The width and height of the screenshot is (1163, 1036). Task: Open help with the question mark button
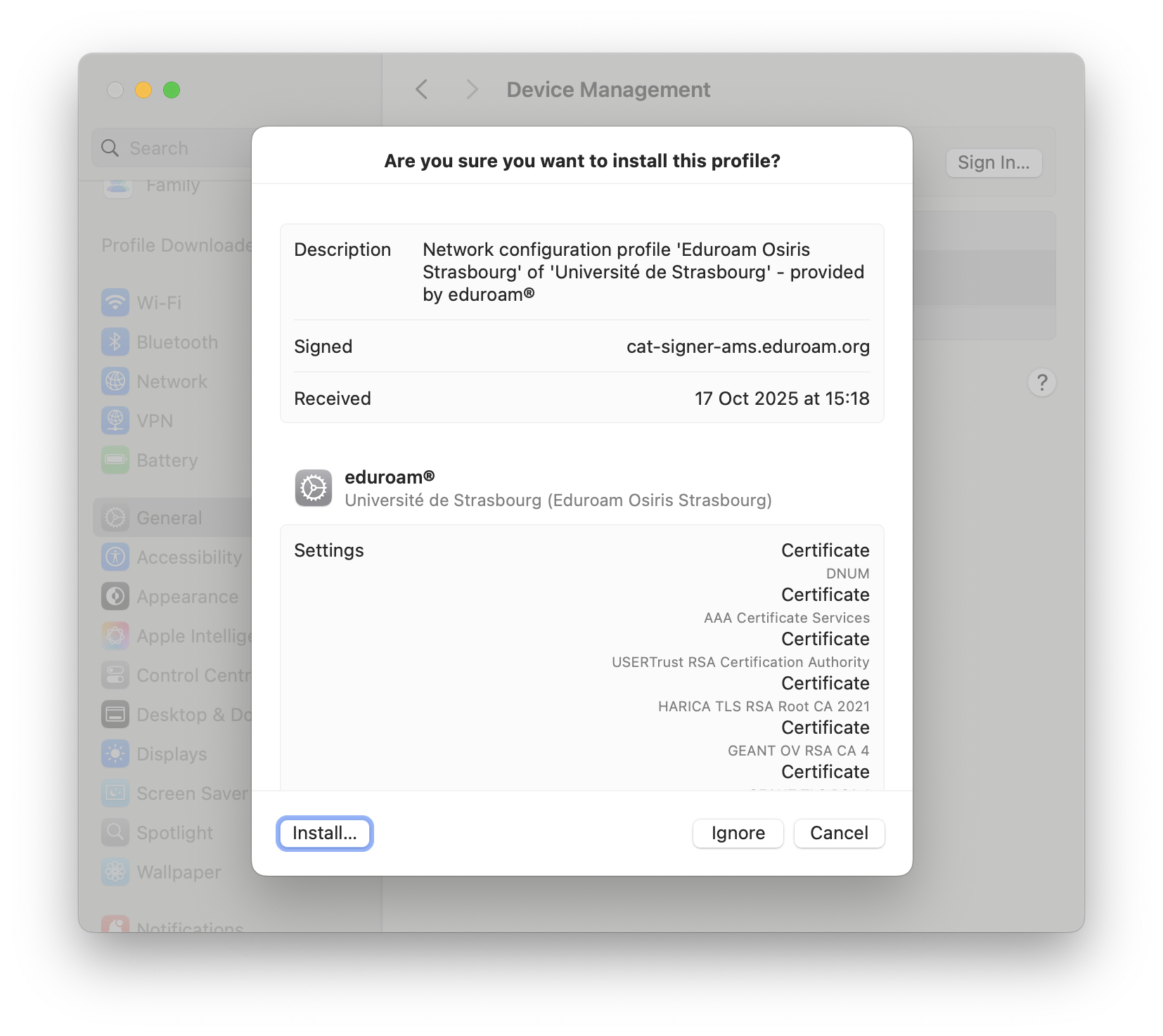click(1041, 382)
